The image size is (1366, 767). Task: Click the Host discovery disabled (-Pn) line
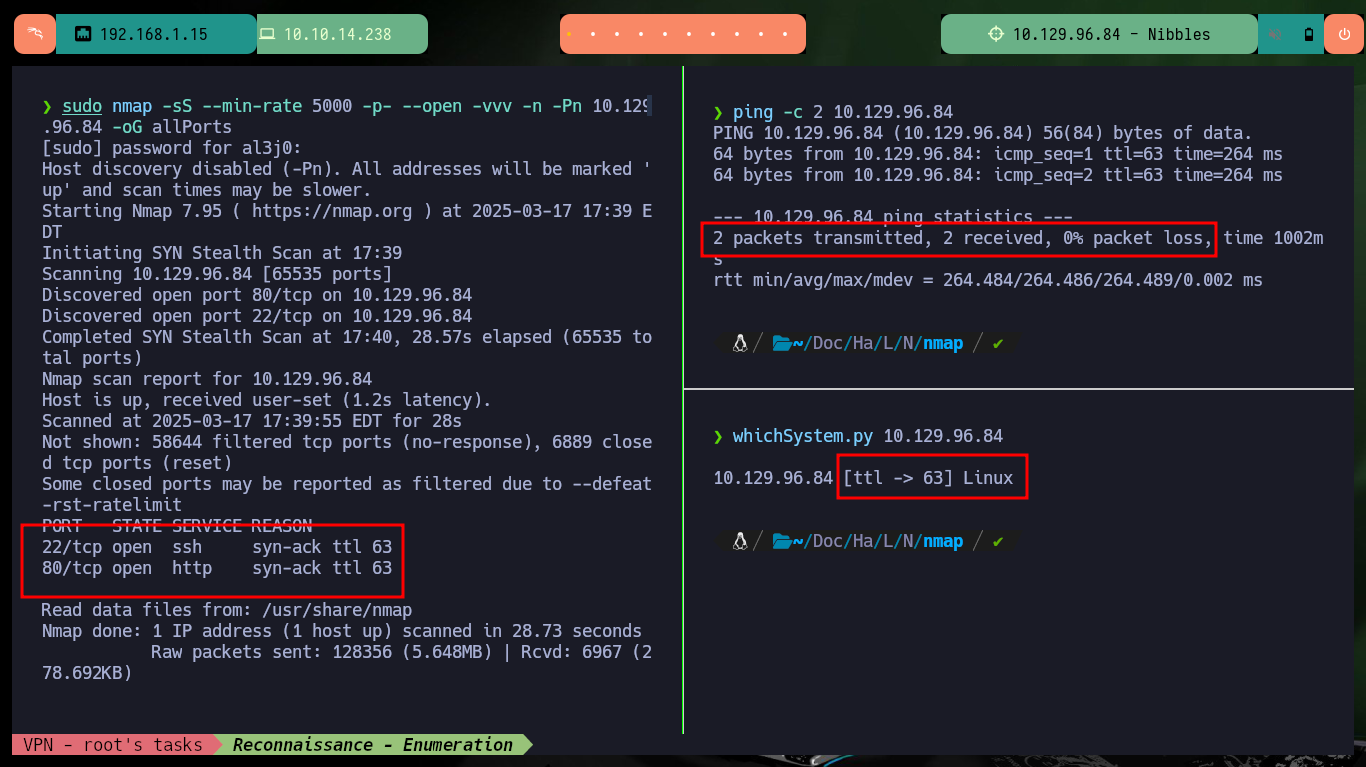[347, 179]
